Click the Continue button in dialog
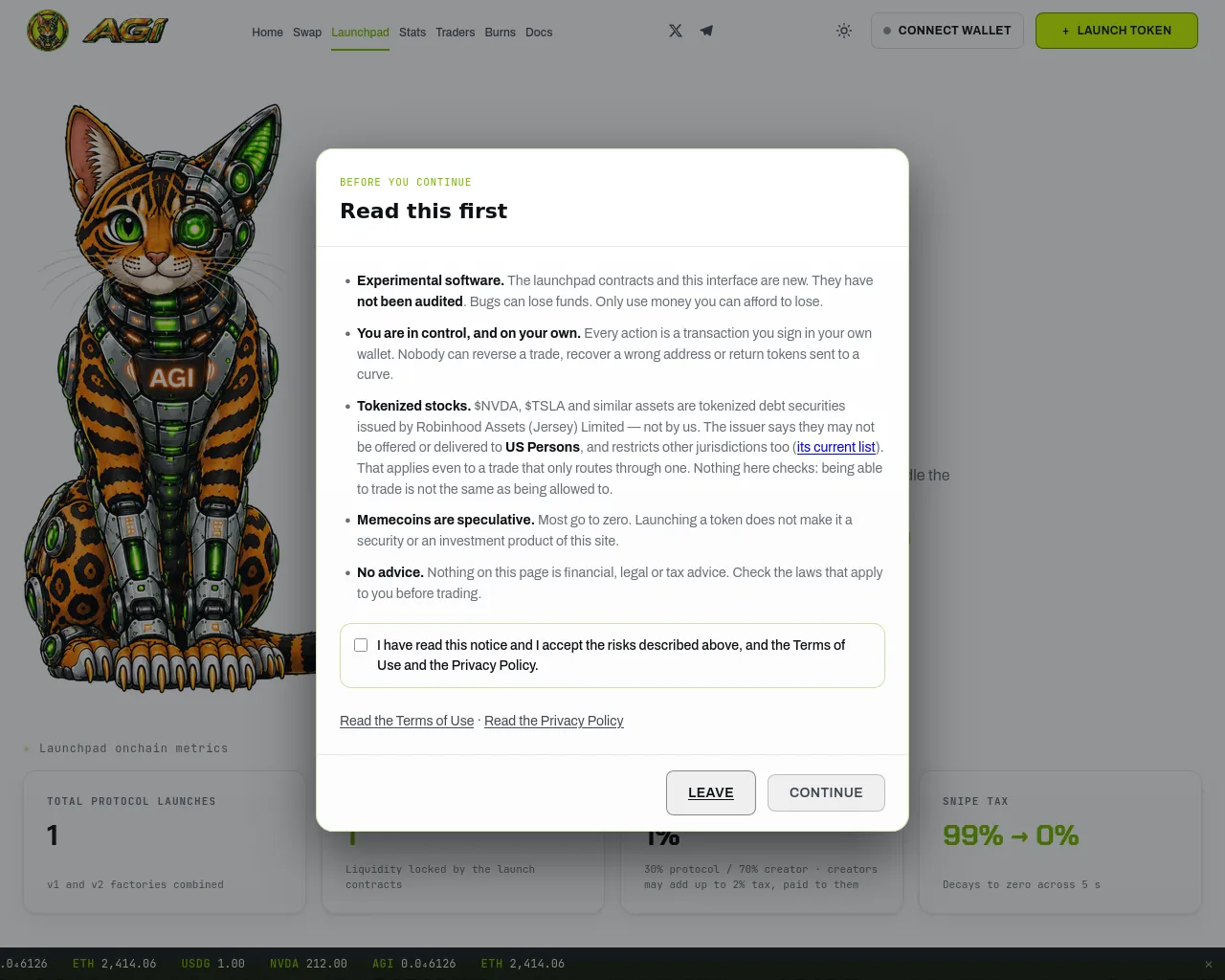1225x980 pixels. pyautogui.click(x=826, y=792)
